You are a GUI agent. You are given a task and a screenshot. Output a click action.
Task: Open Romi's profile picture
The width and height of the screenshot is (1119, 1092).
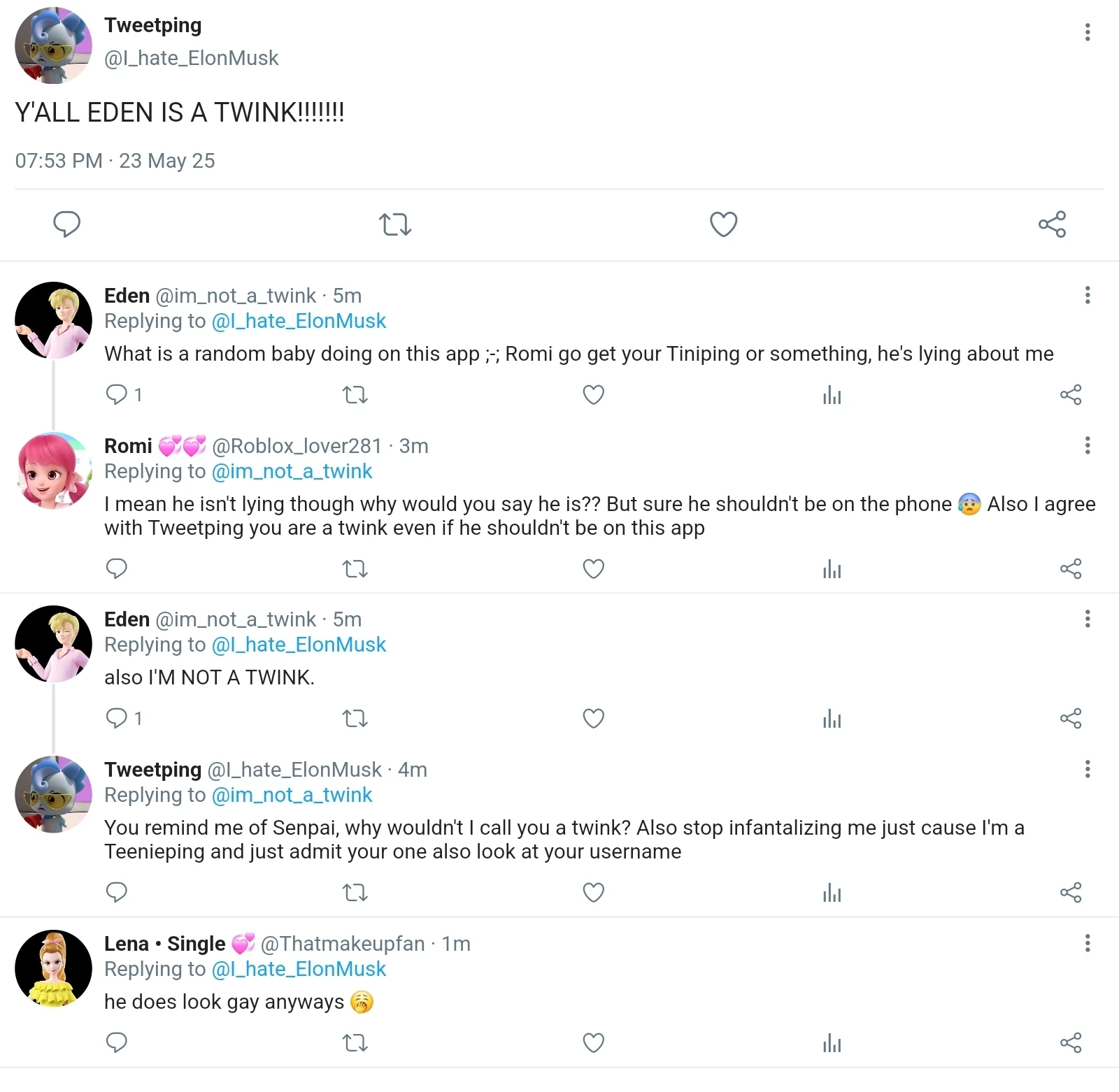click(53, 470)
